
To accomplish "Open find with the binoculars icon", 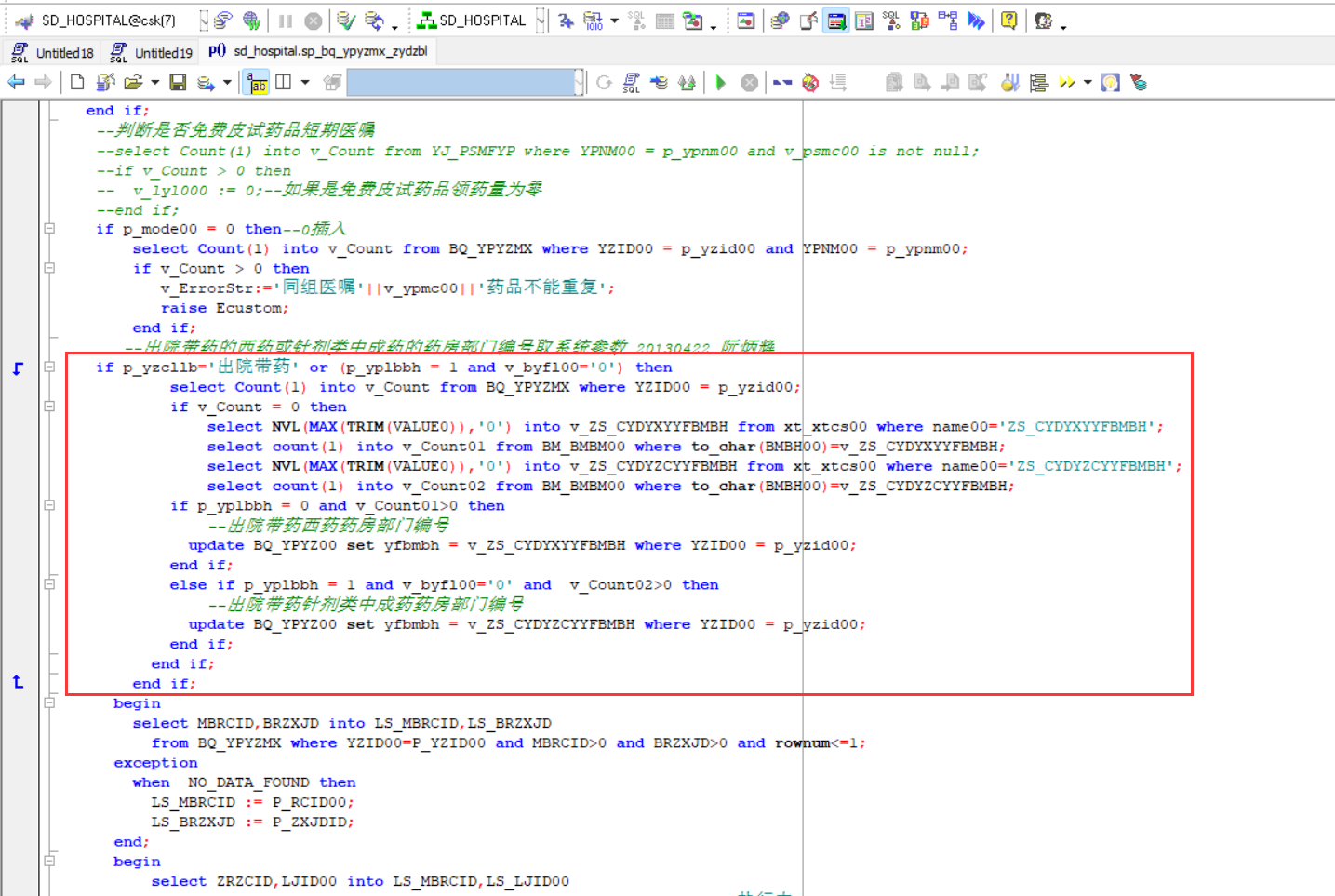I will coord(687,83).
